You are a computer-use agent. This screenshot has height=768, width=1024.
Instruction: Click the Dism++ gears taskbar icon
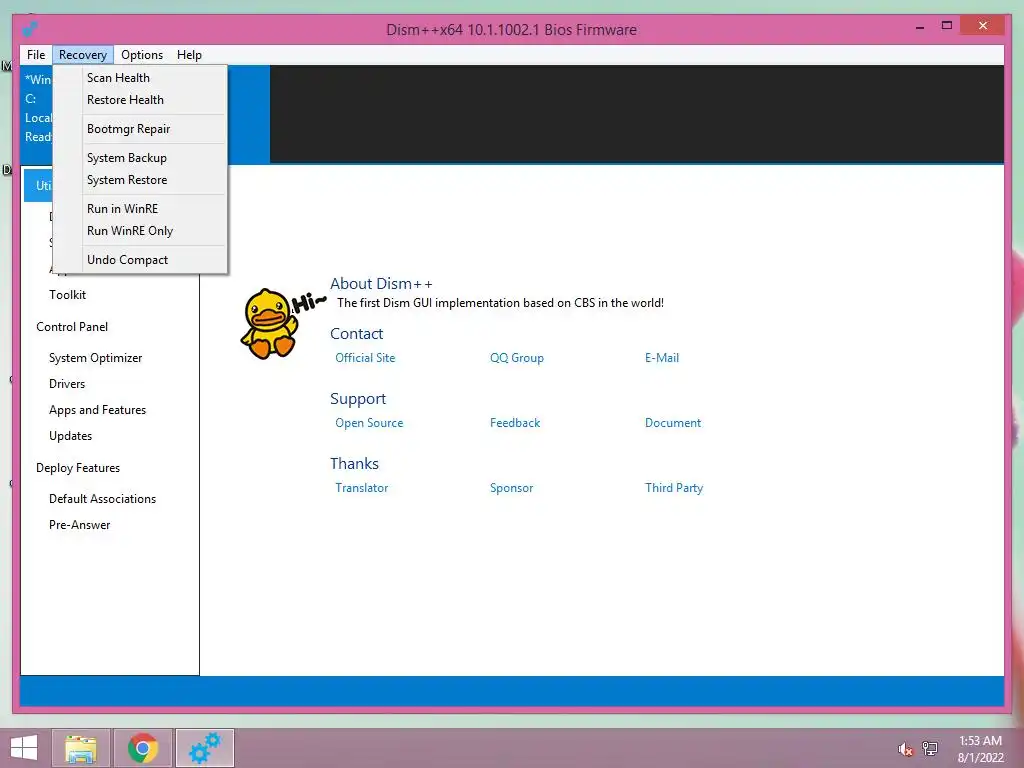coord(205,748)
